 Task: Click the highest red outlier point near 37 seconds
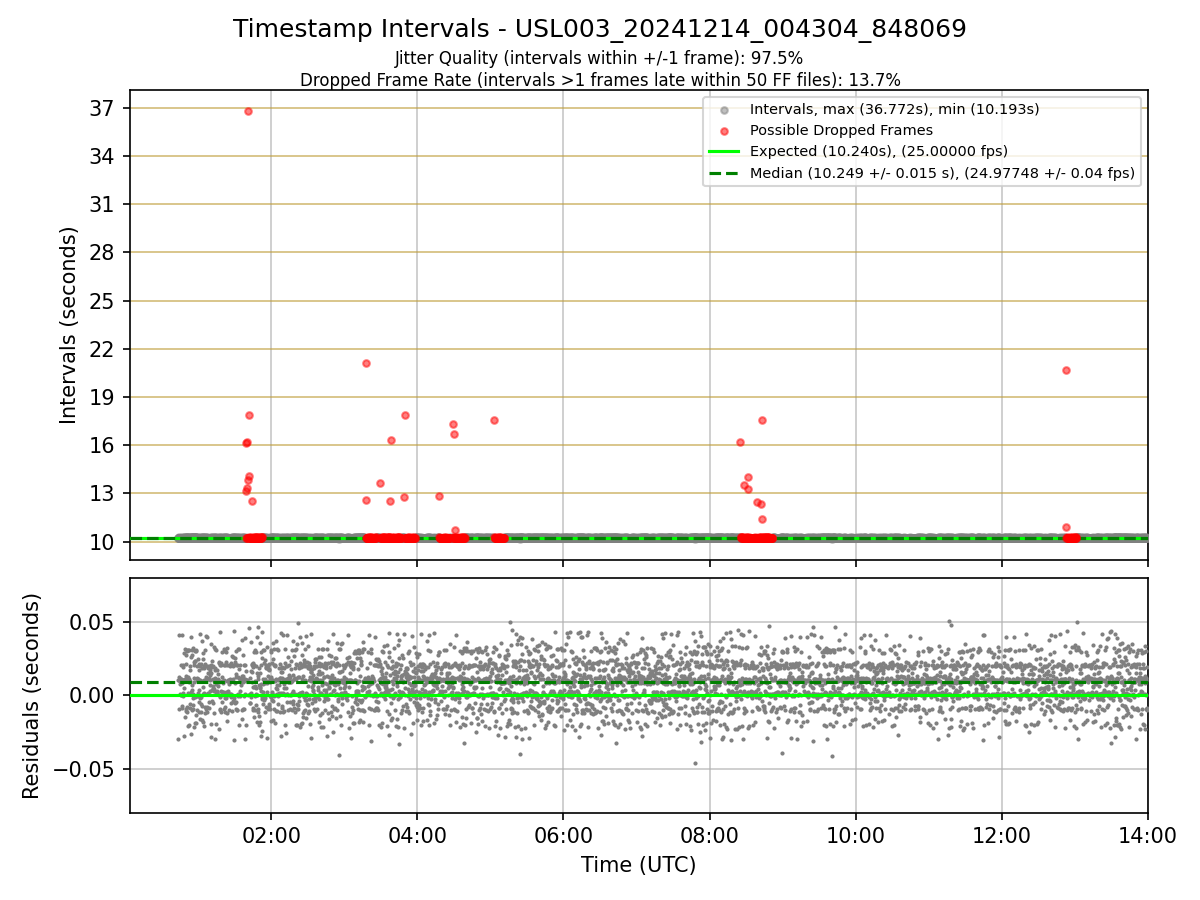tap(248, 111)
